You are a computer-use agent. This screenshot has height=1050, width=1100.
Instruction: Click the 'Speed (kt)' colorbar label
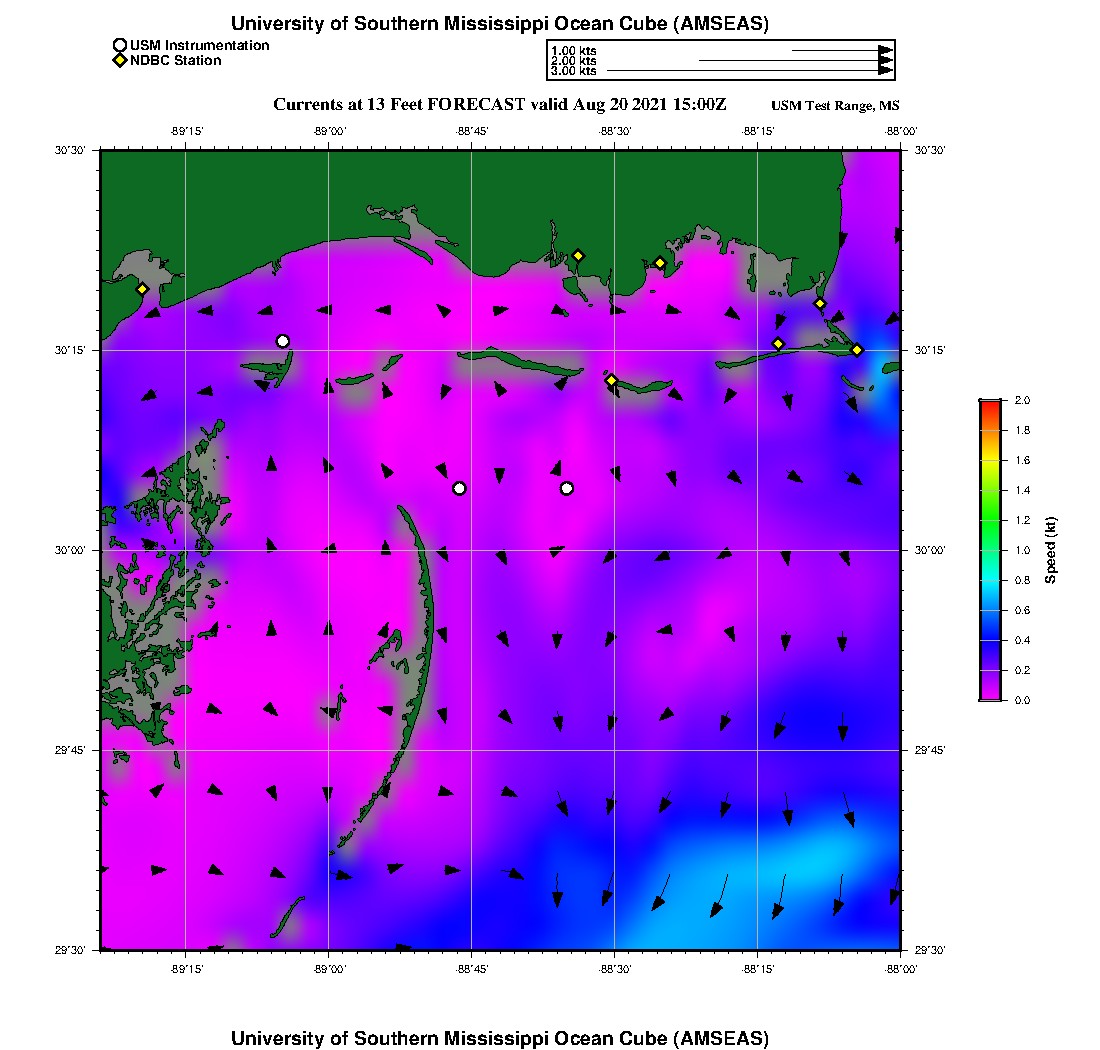1050,550
